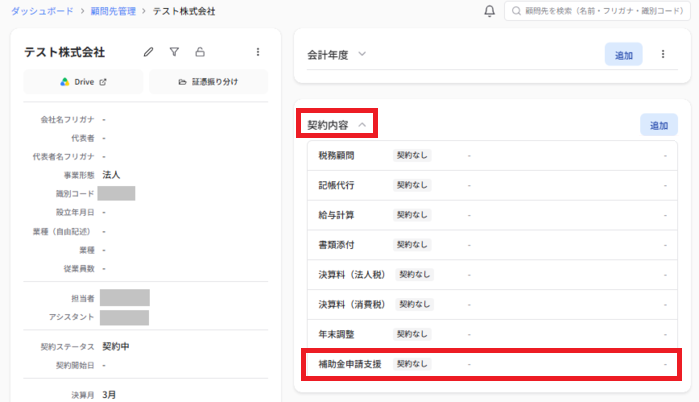The image size is (699, 402).
Task: Click 契約なし badge in 年末調整 row
Action: click(412, 334)
